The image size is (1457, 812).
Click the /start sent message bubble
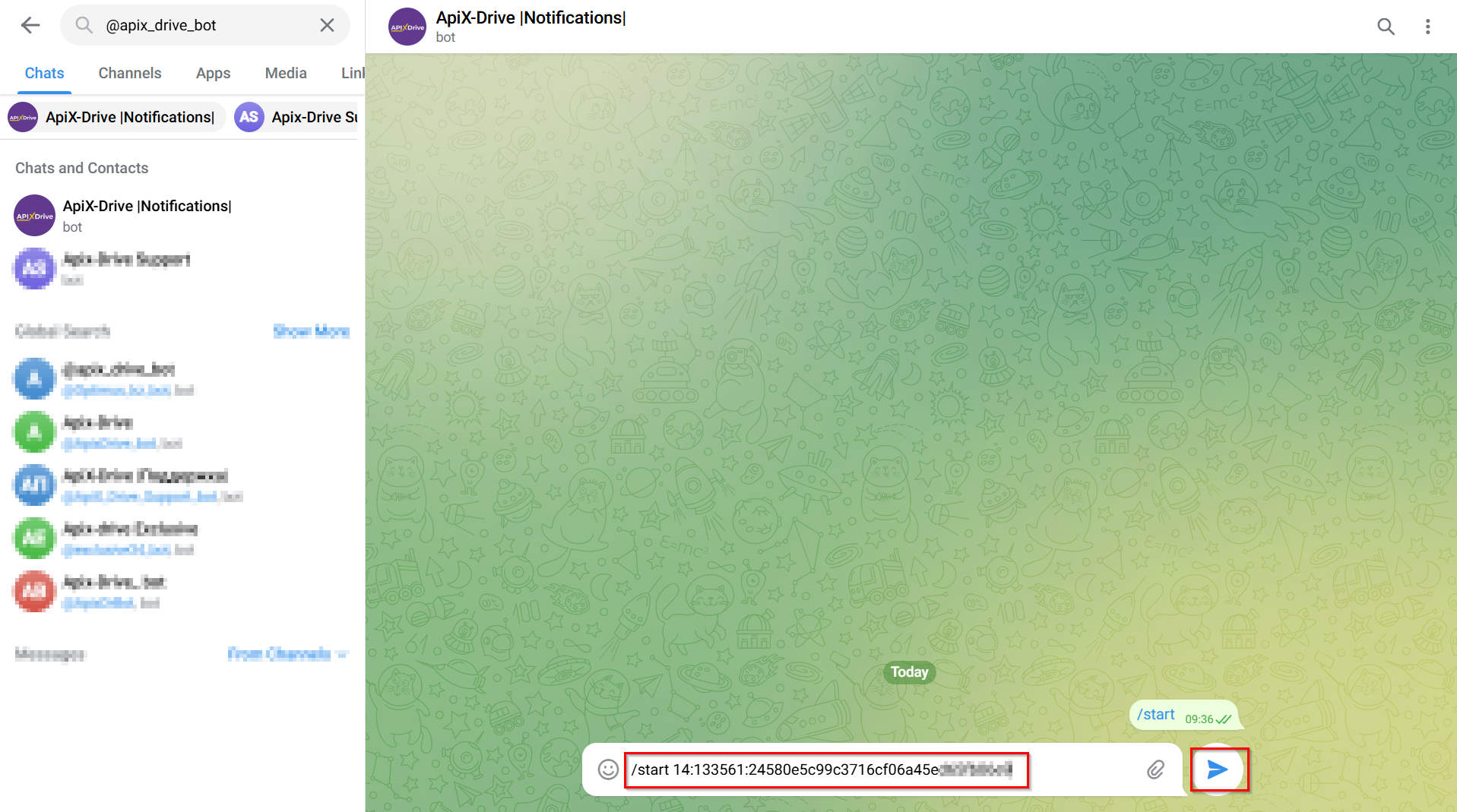pyautogui.click(x=1184, y=715)
